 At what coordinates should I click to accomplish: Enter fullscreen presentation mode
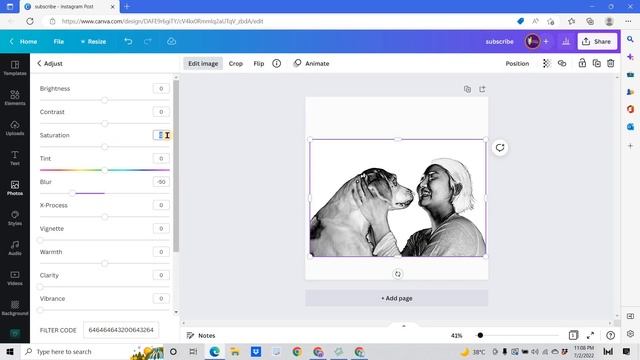(590, 335)
